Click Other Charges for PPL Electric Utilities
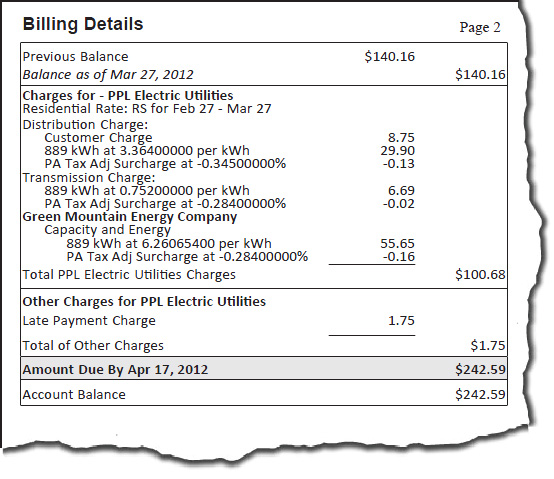The width and height of the screenshot is (554, 479). coord(144,302)
